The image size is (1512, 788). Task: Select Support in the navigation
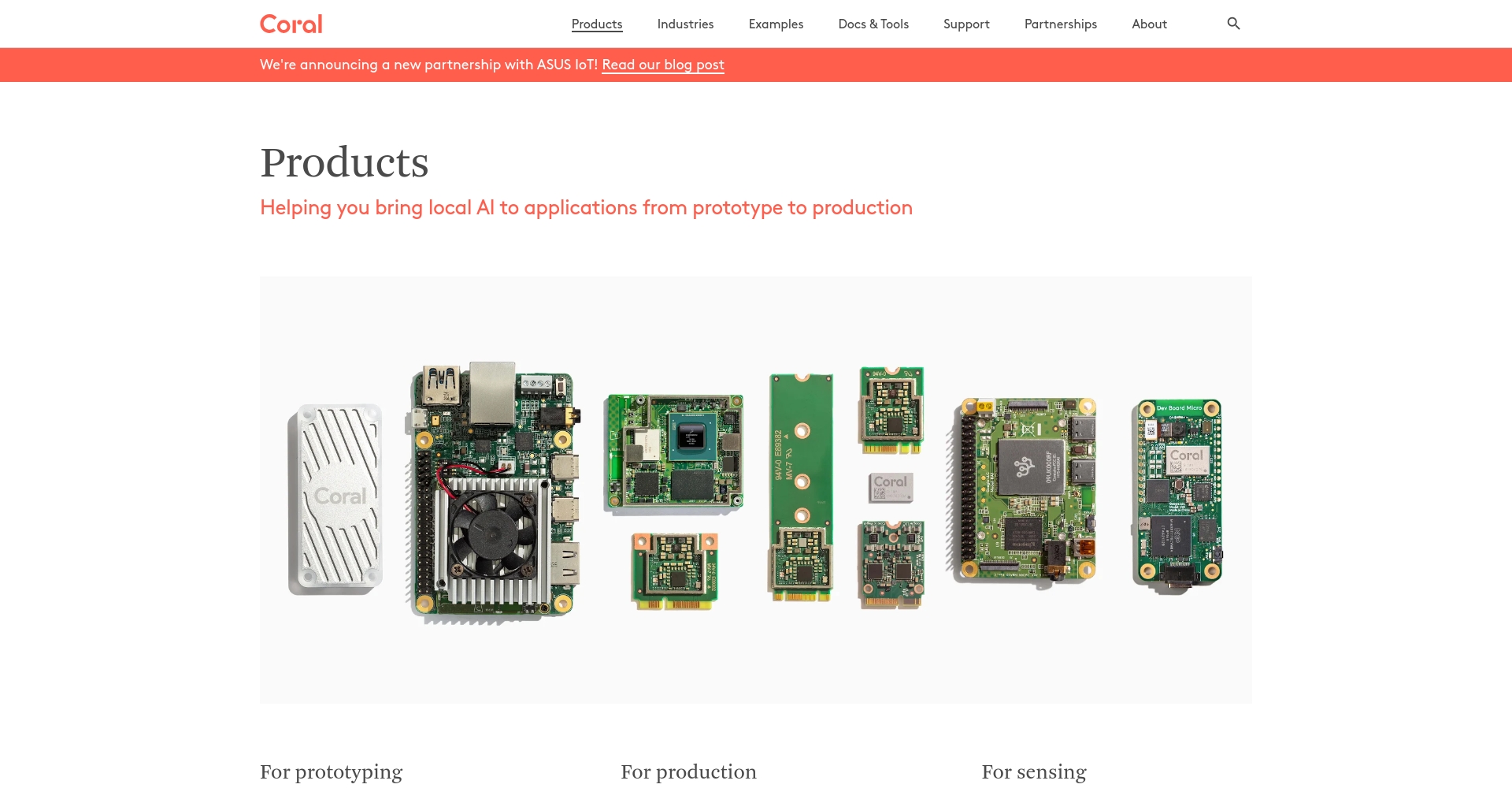tap(966, 24)
